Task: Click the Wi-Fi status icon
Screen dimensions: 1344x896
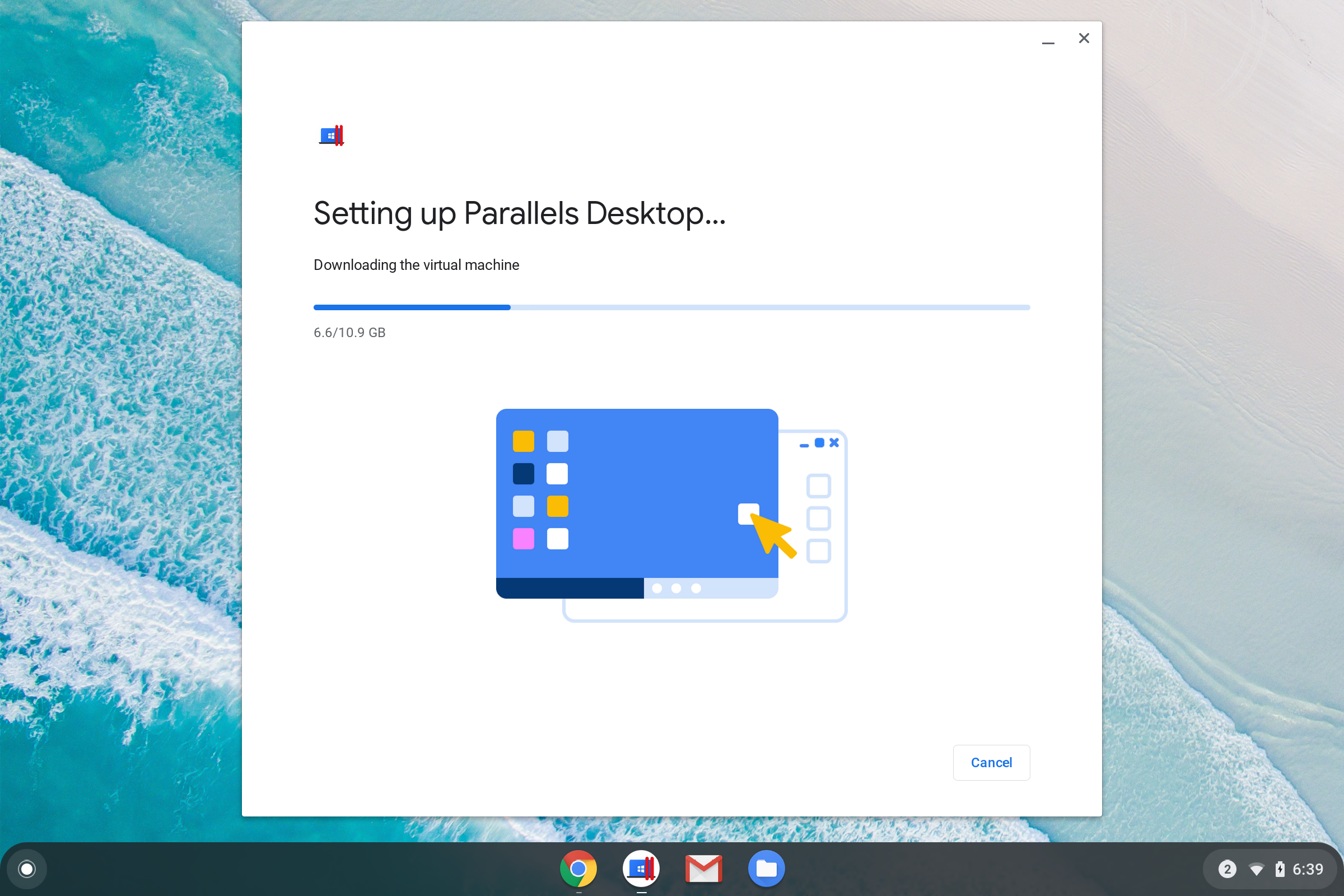Action: 1257,870
